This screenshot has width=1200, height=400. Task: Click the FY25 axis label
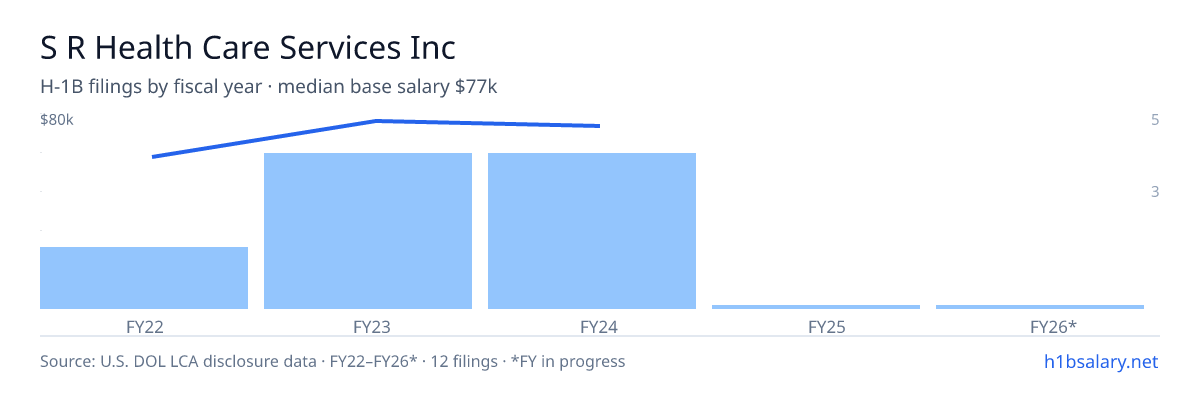click(x=816, y=326)
